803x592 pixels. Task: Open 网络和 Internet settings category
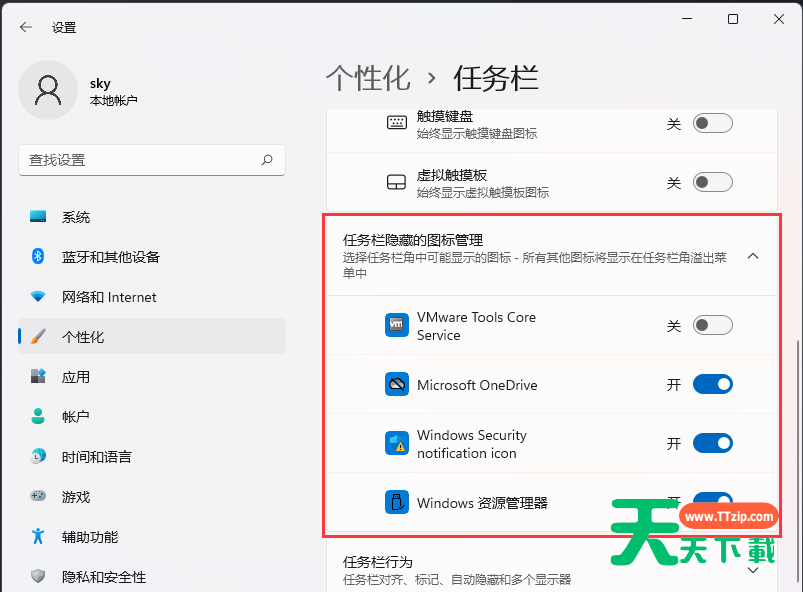pyautogui.click(x=152, y=297)
